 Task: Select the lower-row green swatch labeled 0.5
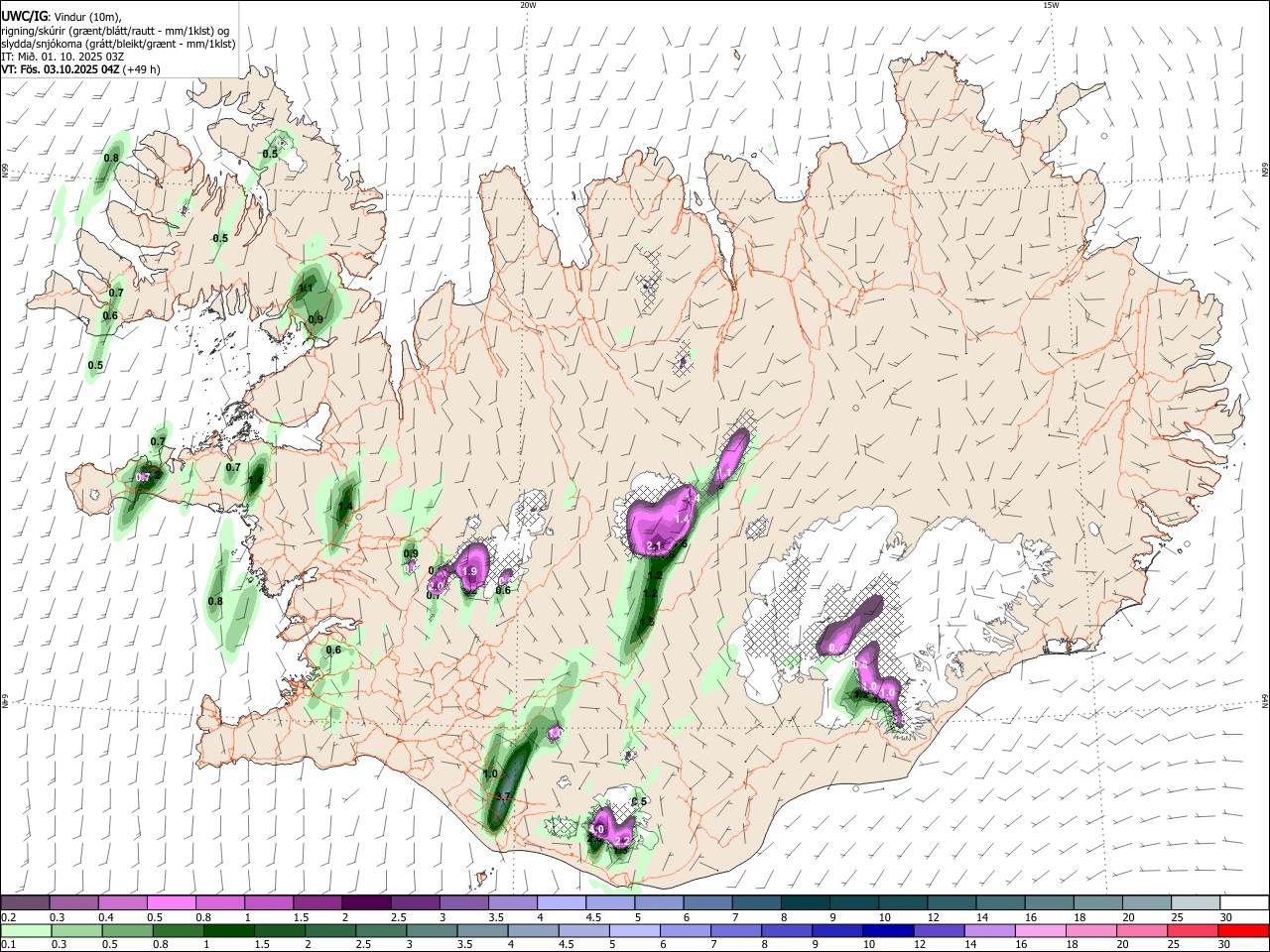[x=127, y=930]
